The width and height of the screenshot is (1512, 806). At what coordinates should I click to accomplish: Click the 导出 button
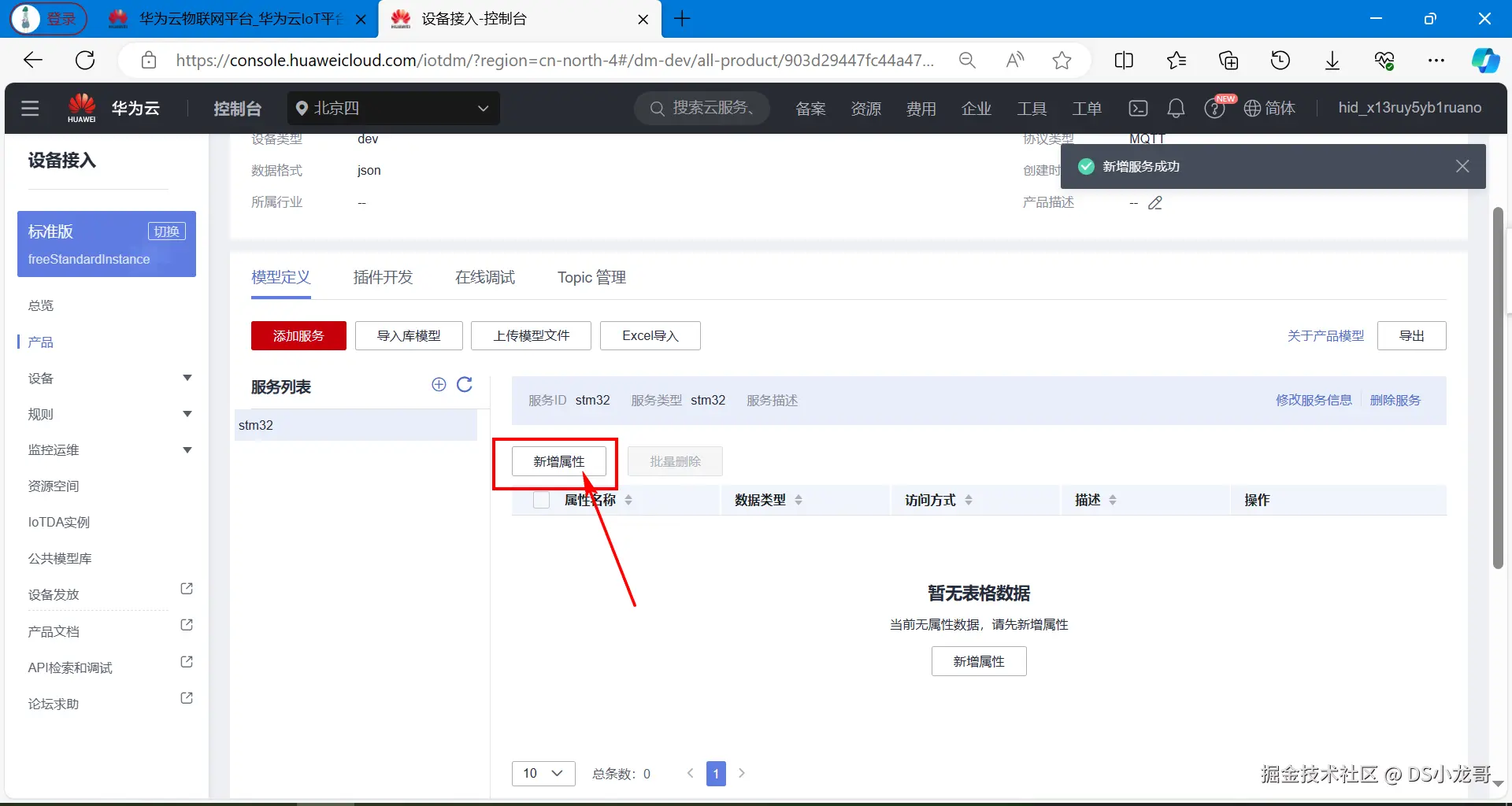1412,336
